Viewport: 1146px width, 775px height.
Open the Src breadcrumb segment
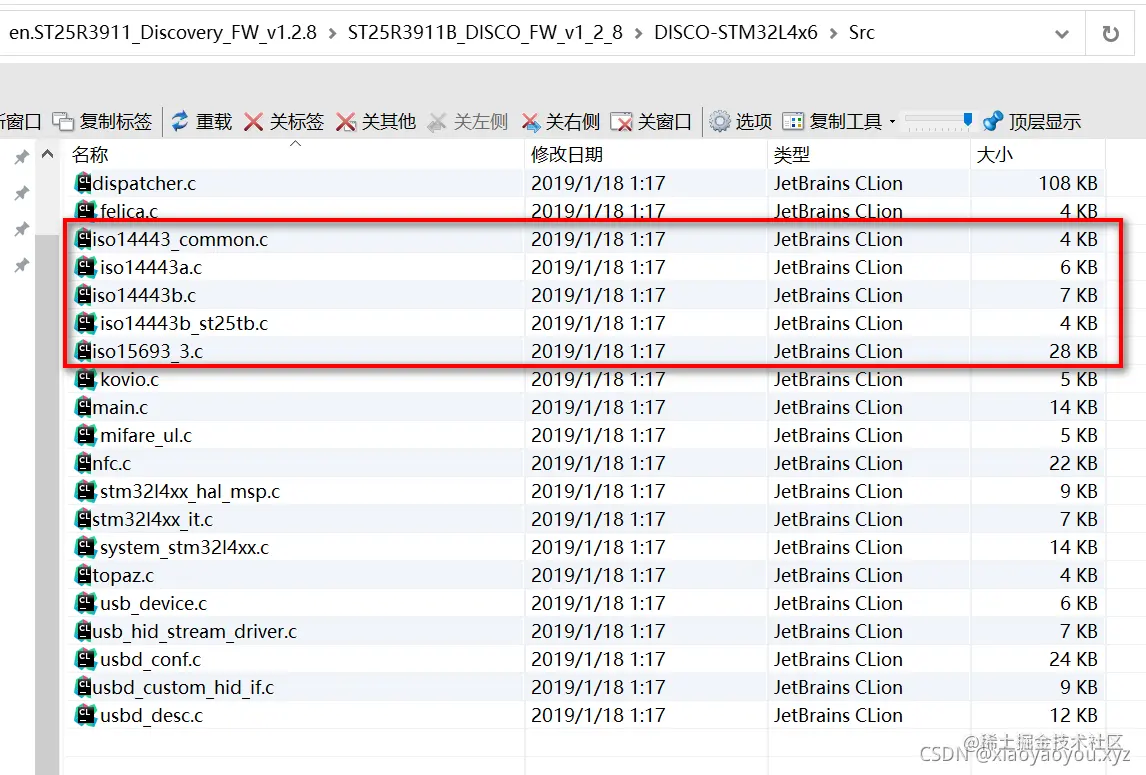coord(862,33)
